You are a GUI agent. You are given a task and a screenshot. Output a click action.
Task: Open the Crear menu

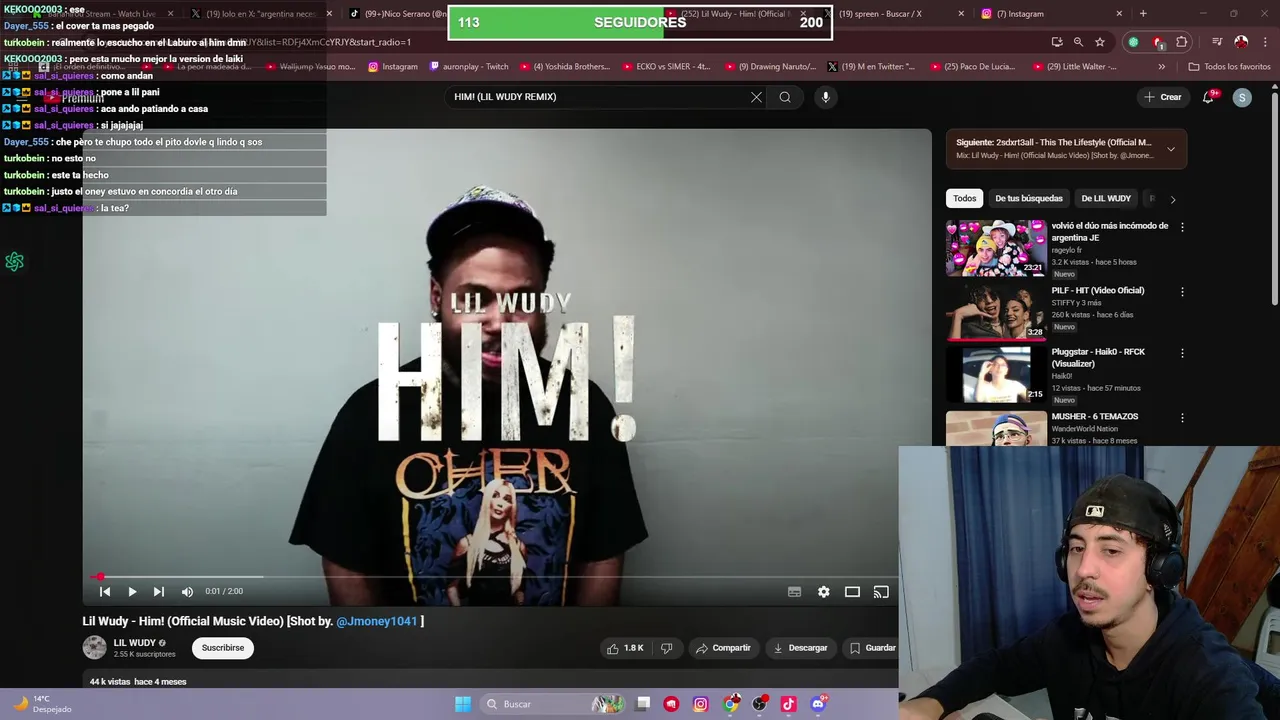(x=1163, y=97)
